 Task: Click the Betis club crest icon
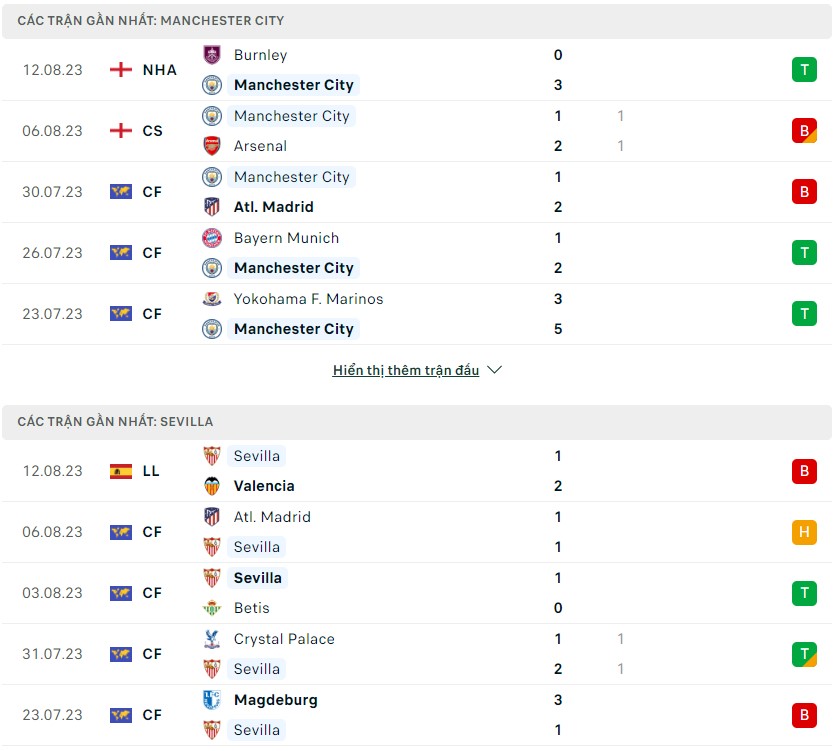[212, 608]
